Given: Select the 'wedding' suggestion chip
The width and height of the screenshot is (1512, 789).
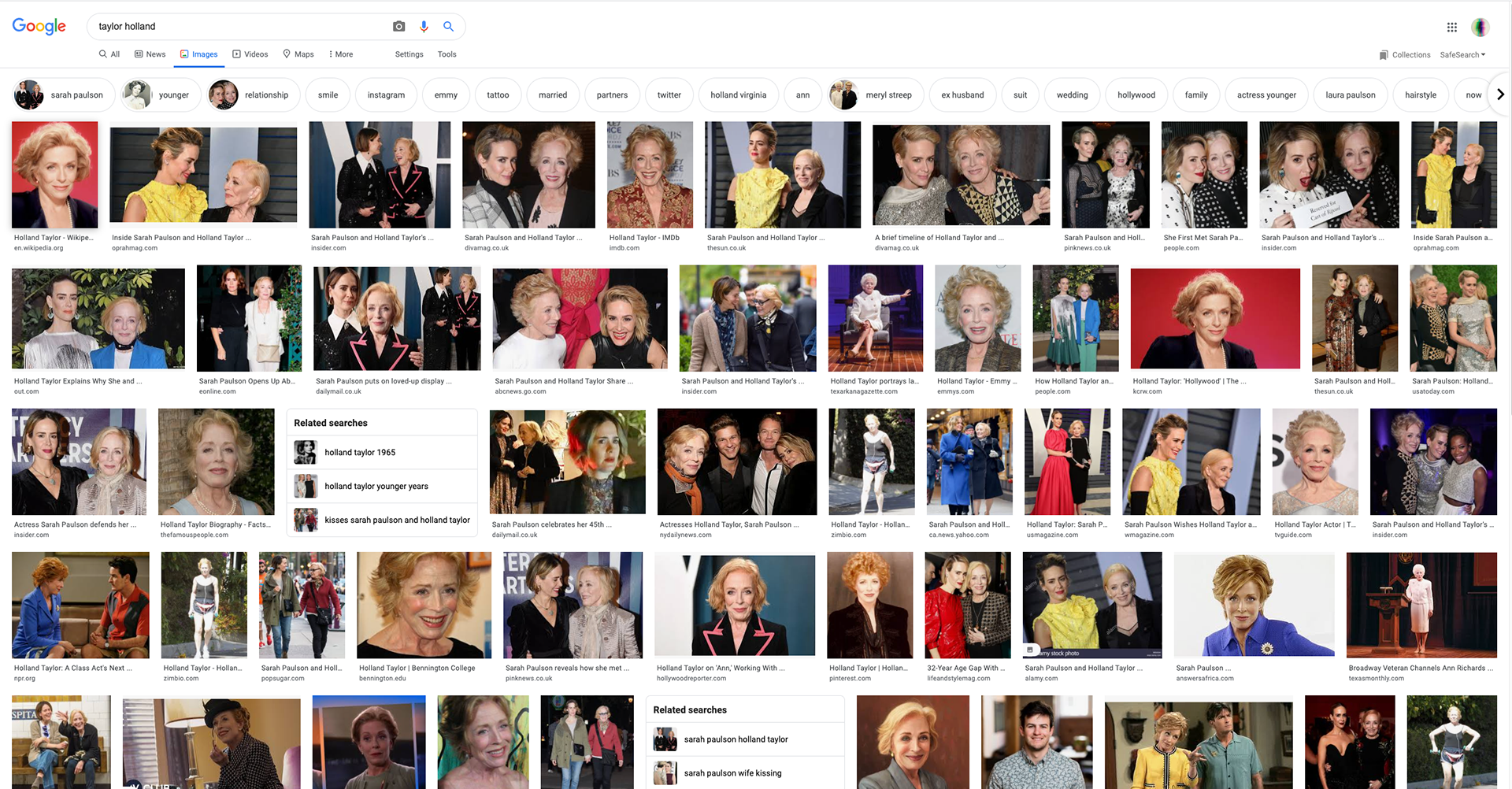Looking at the screenshot, I should coord(1072,95).
